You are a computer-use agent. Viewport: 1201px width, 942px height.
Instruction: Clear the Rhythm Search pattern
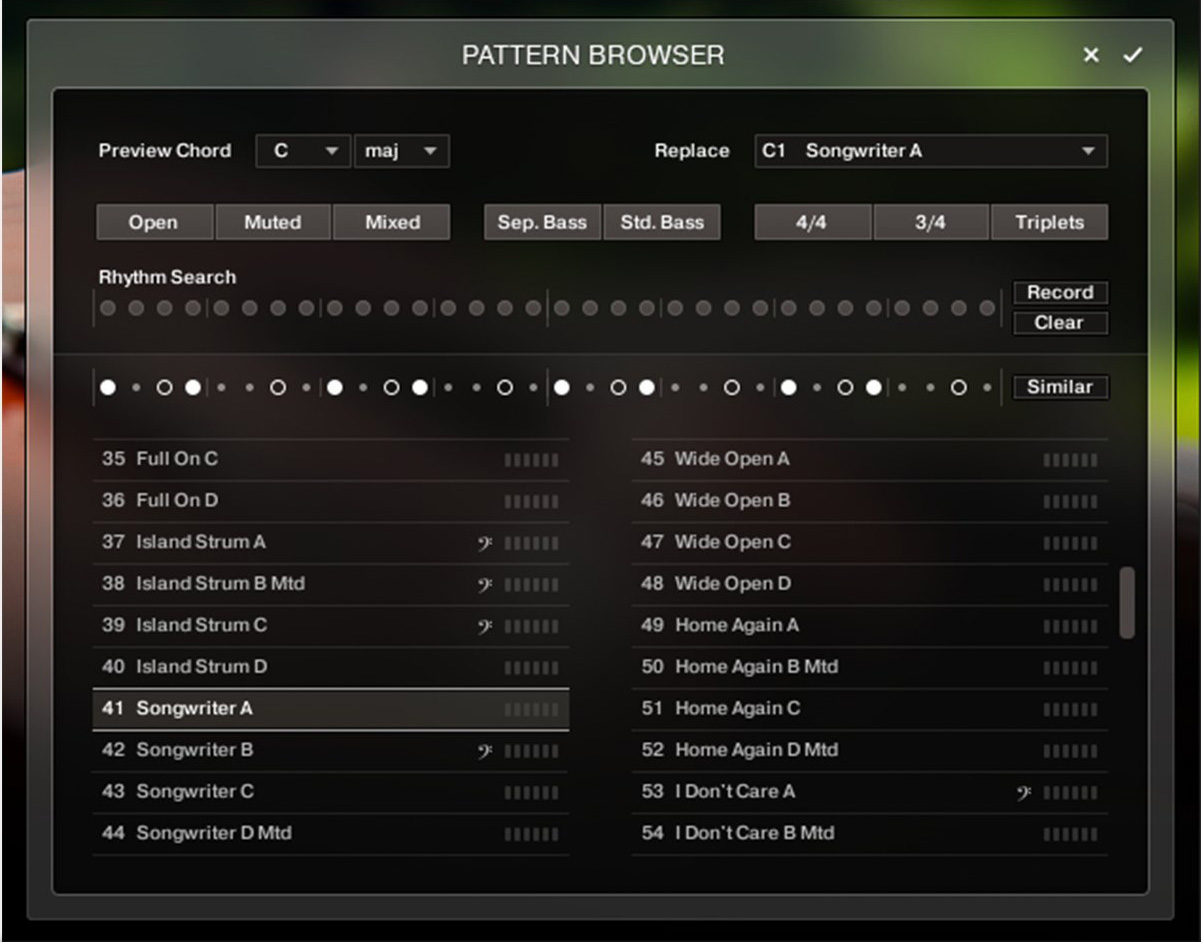click(1060, 323)
